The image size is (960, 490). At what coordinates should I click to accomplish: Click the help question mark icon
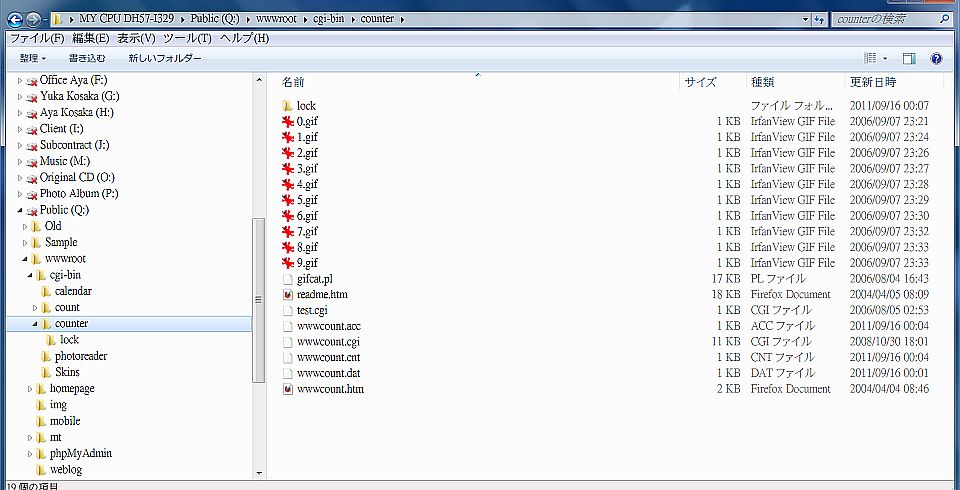click(x=936, y=59)
